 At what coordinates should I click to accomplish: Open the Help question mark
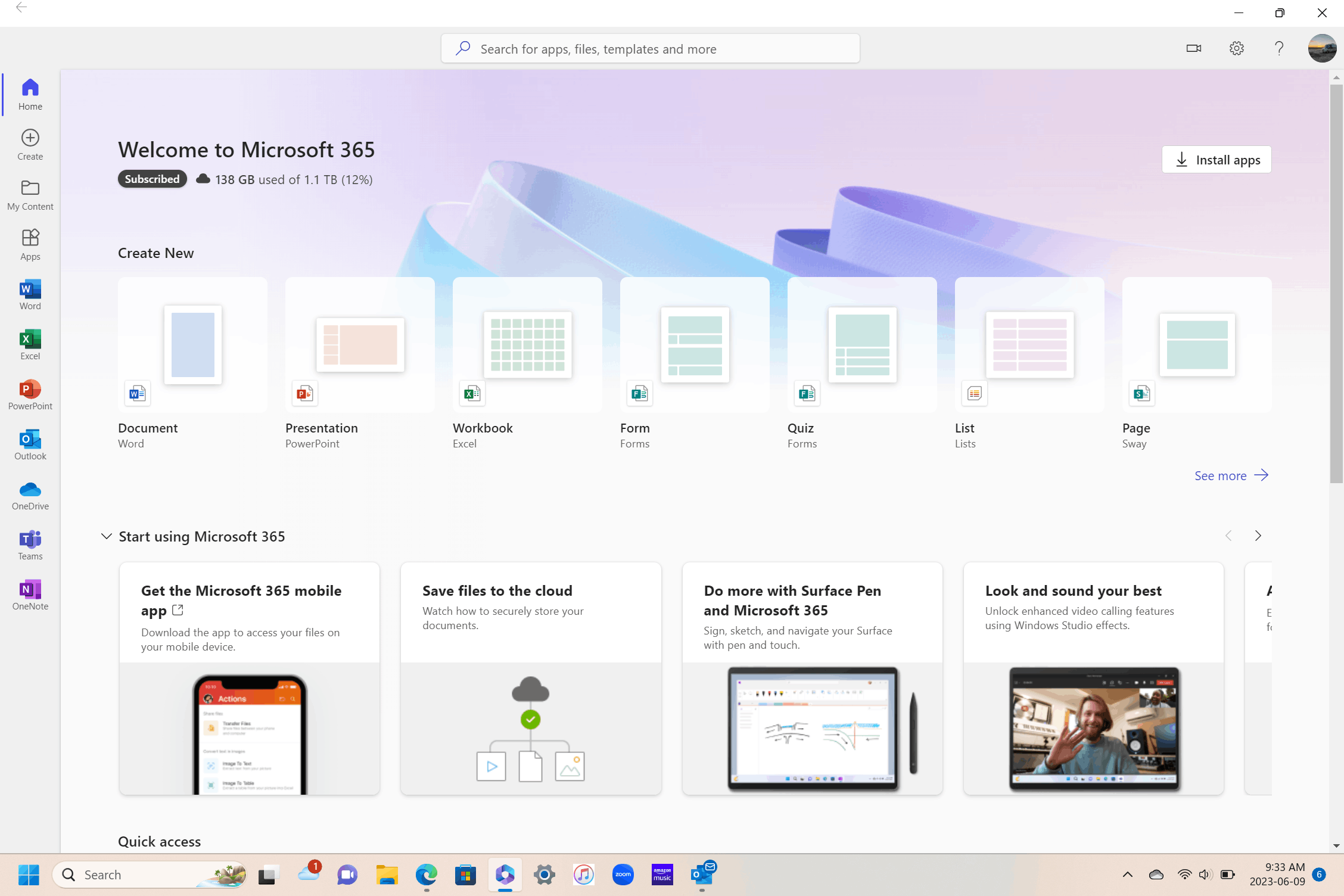pyautogui.click(x=1278, y=48)
